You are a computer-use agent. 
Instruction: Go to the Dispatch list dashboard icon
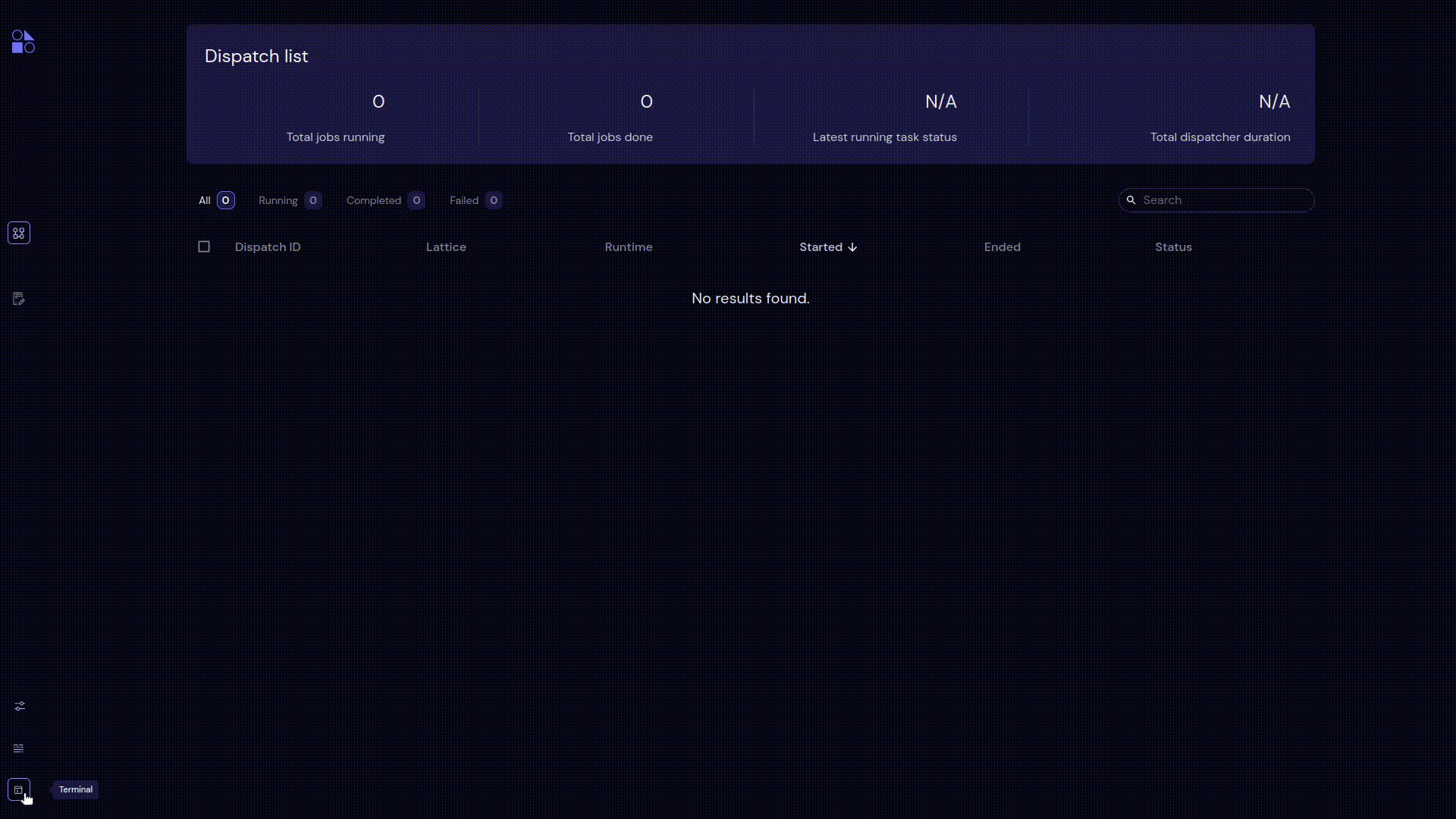click(19, 233)
